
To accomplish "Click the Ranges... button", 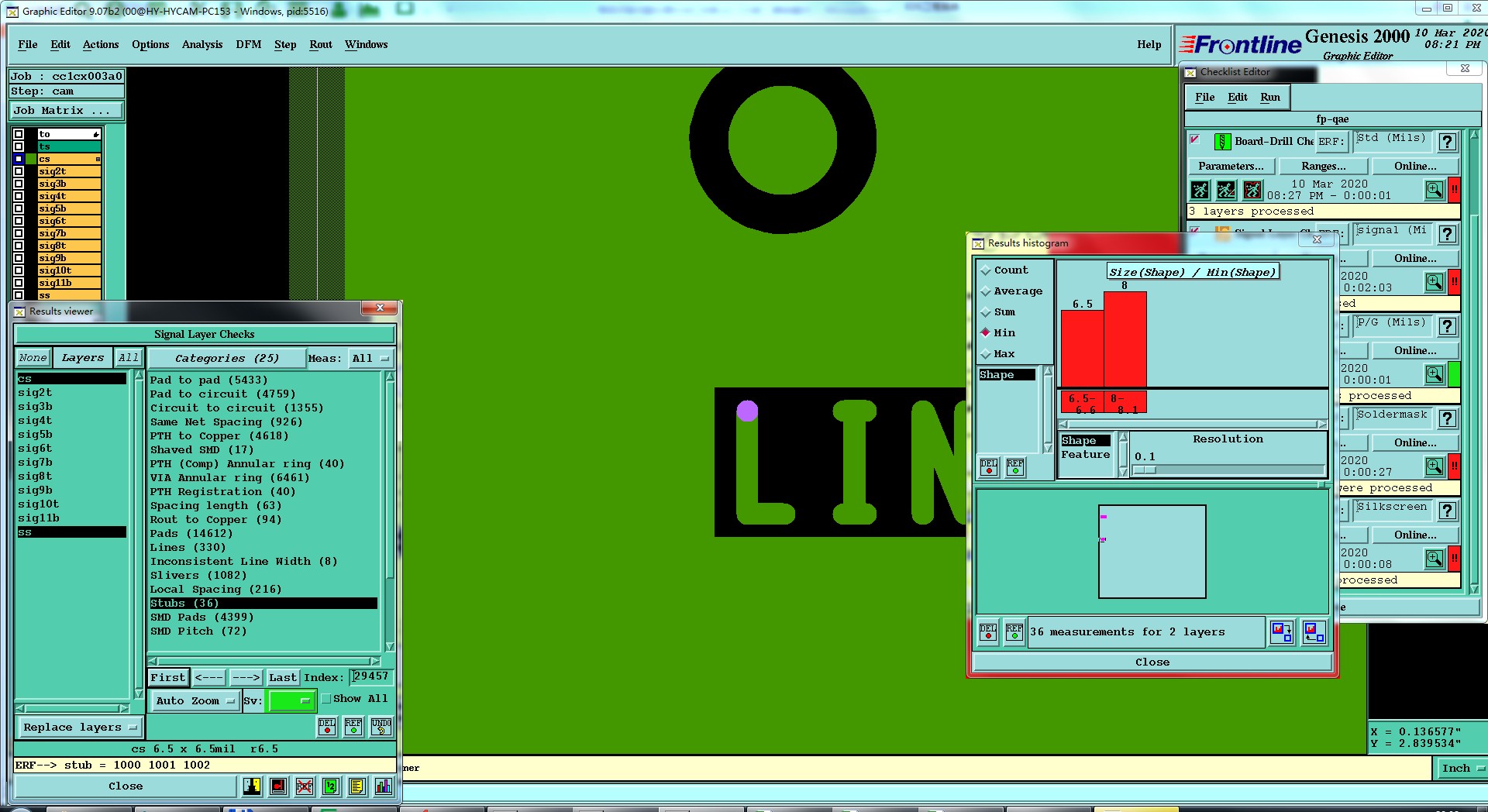I will (1324, 167).
